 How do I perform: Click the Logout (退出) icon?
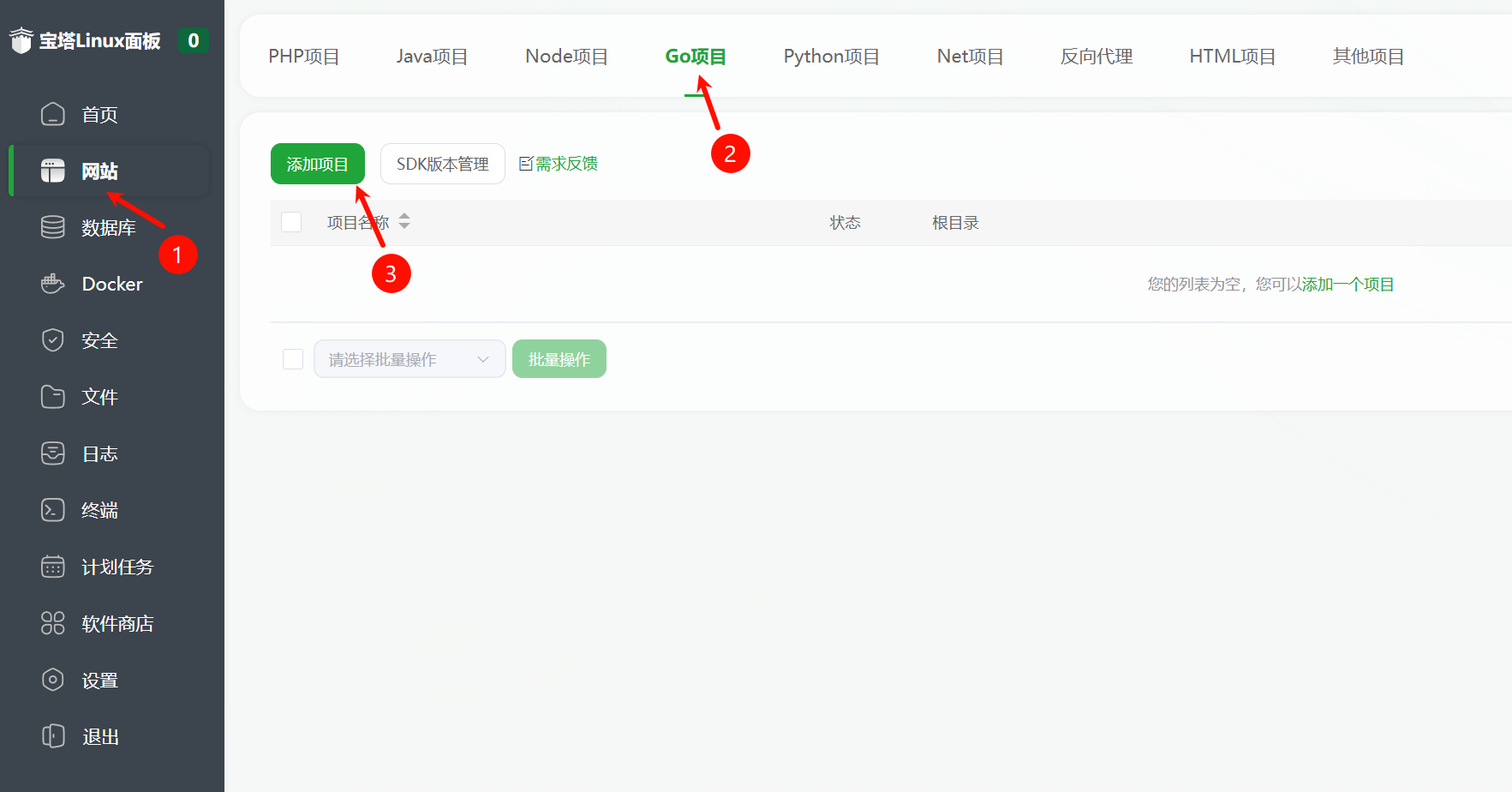(53, 736)
